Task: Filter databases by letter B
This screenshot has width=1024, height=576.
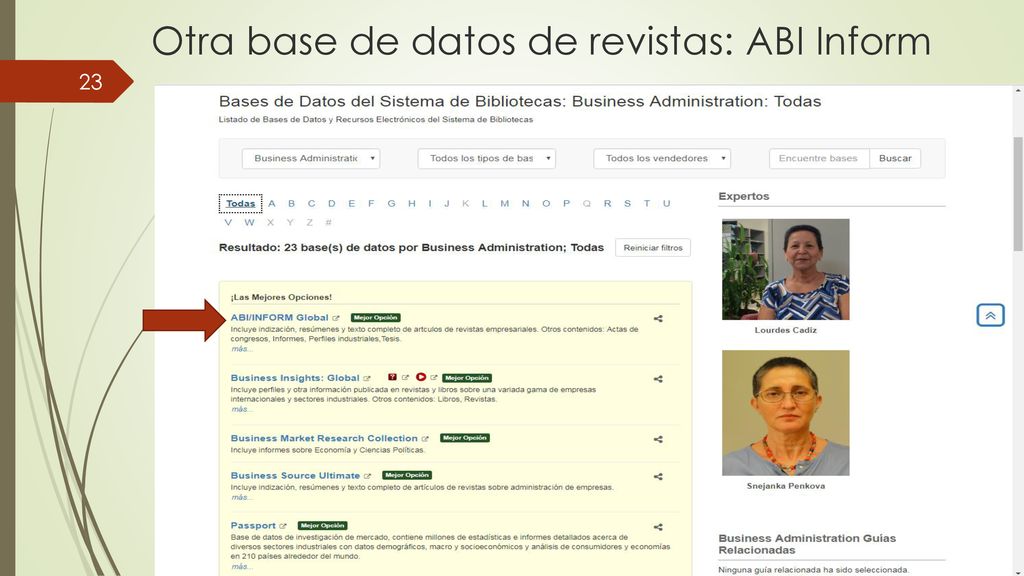Action: [291, 204]
